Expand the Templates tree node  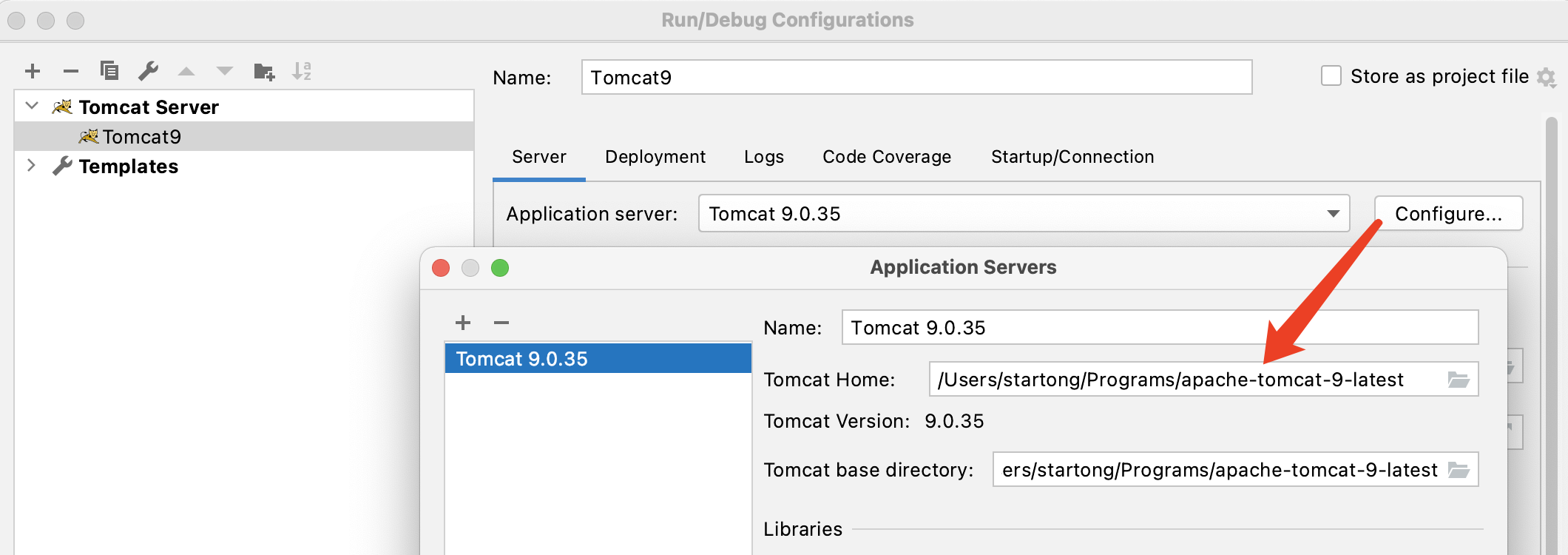31,165
